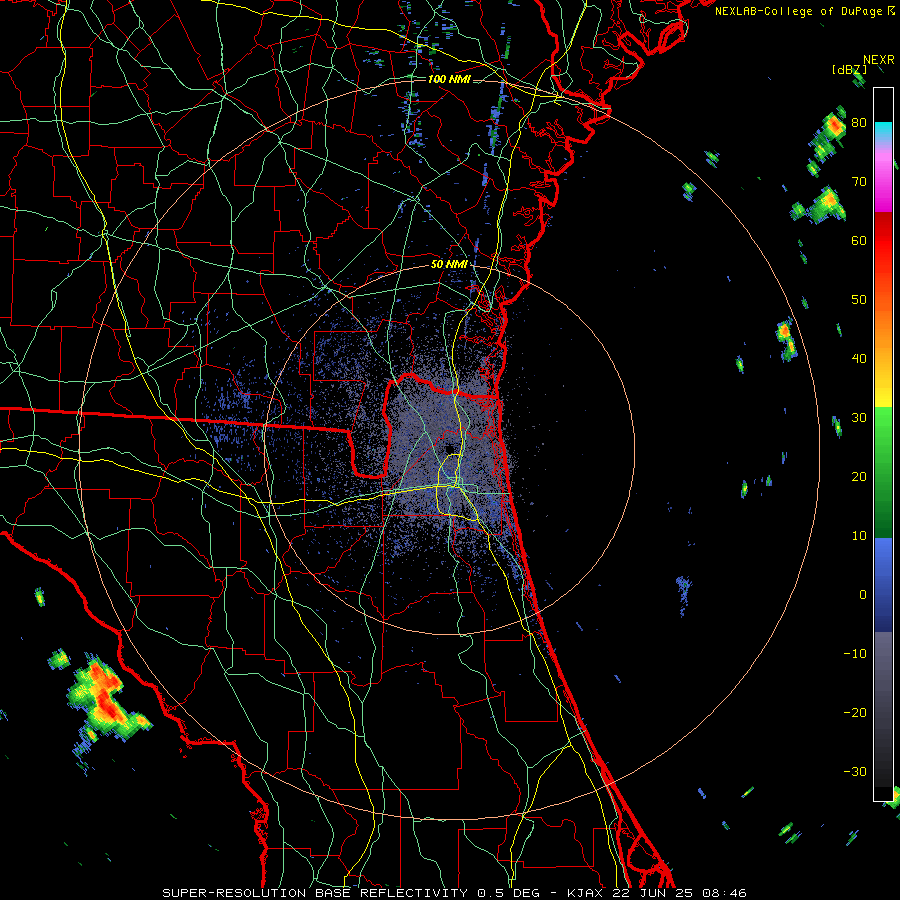Click the 80 value on the dBZ scale
This screenshot has height=900, width=900.
[x=859, y=123]
